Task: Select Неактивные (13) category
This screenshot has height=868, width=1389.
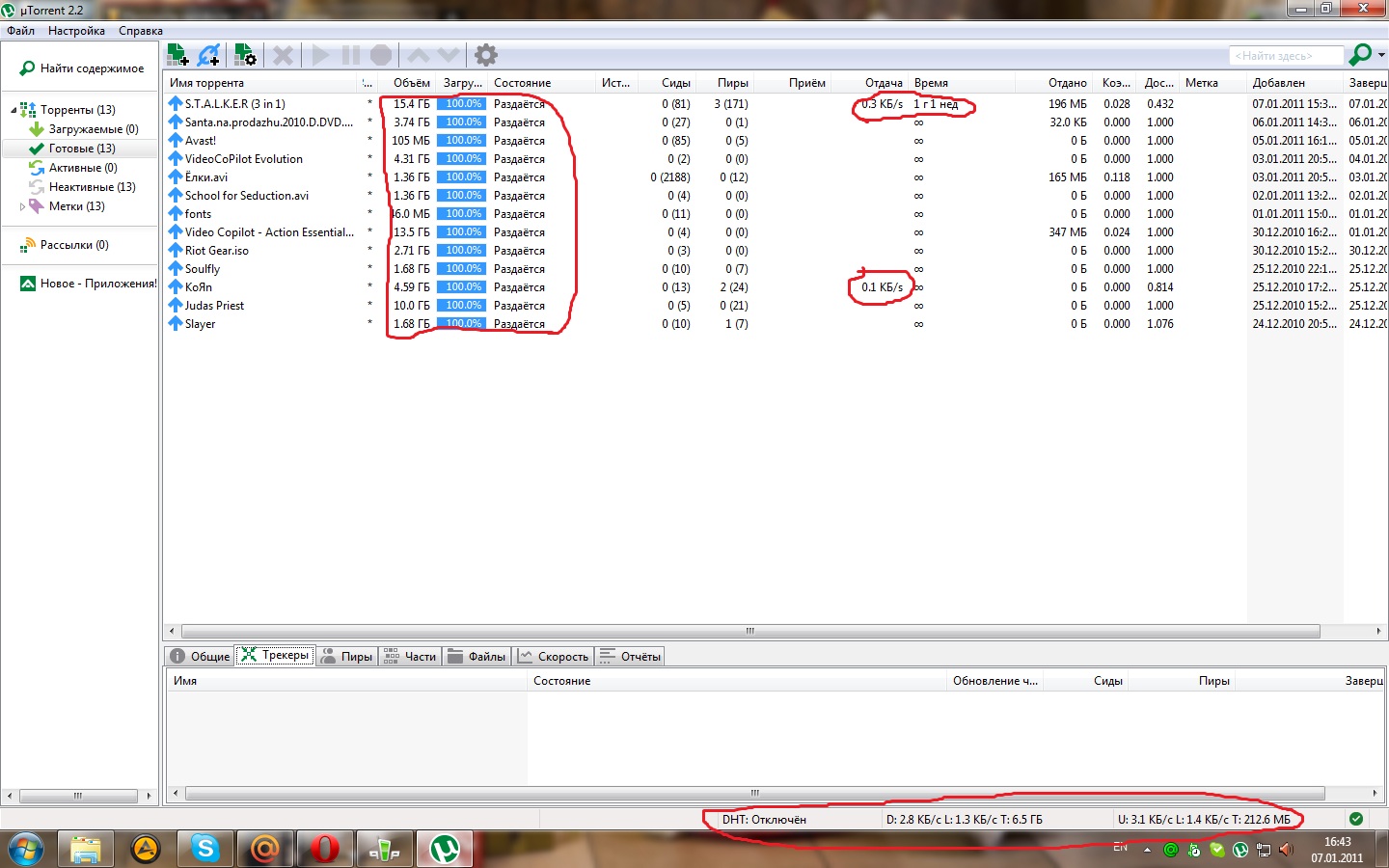Action: (92, 187)
